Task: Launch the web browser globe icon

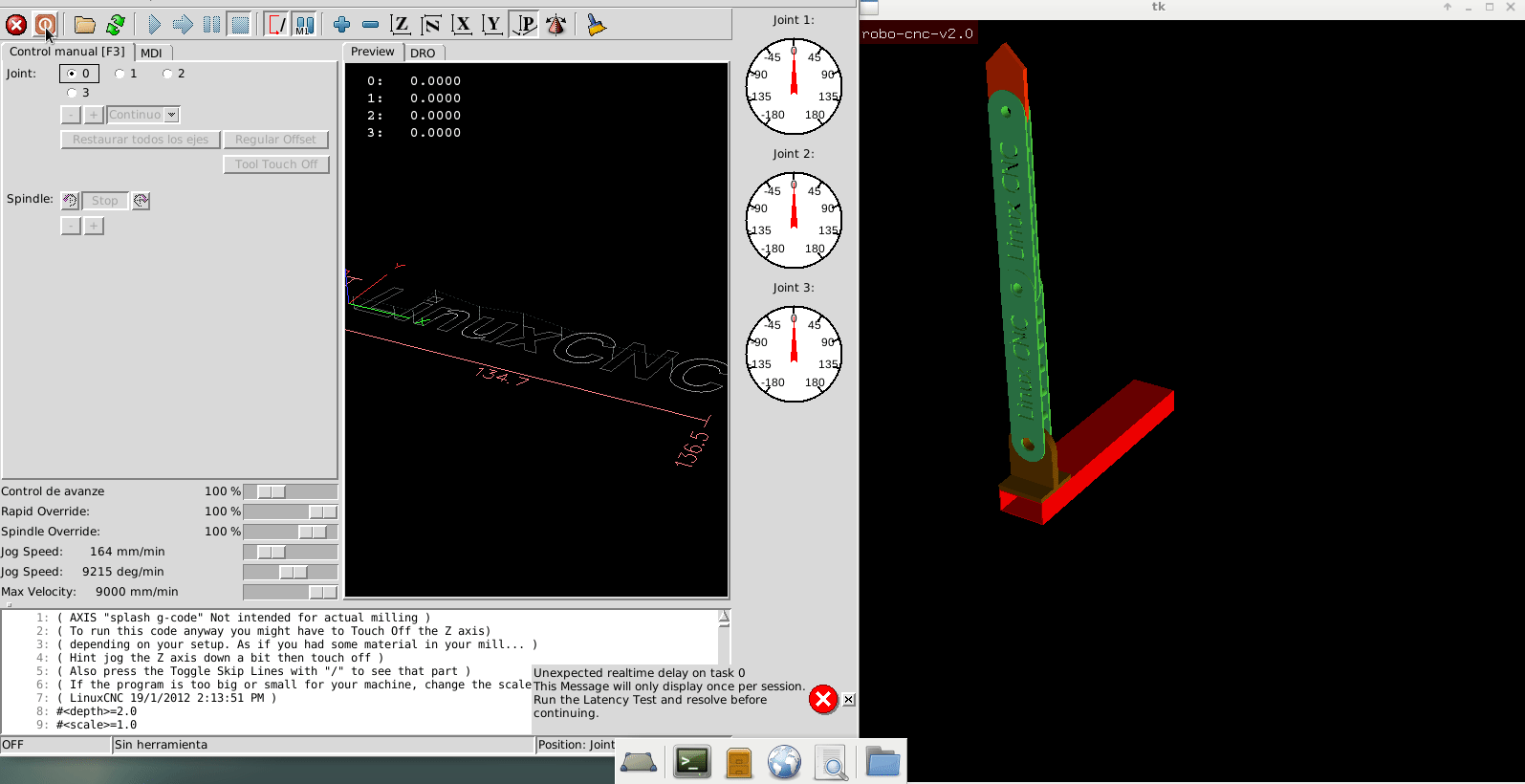Action: click(x=785, y=762)
